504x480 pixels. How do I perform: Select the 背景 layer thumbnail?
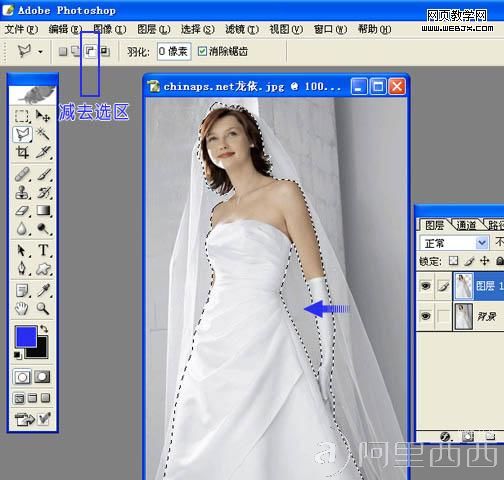pos(464,316)
